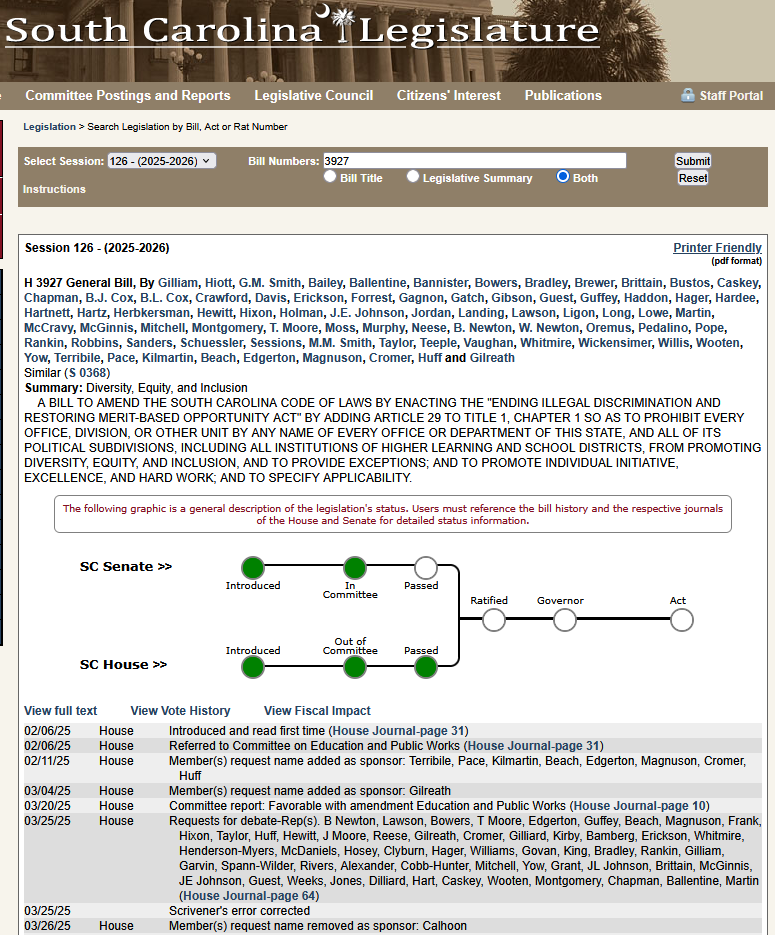The width and height of the screenshot is (775, 935).
Task: Click the Ratified status circle
Action: click(x=494, y=620)
